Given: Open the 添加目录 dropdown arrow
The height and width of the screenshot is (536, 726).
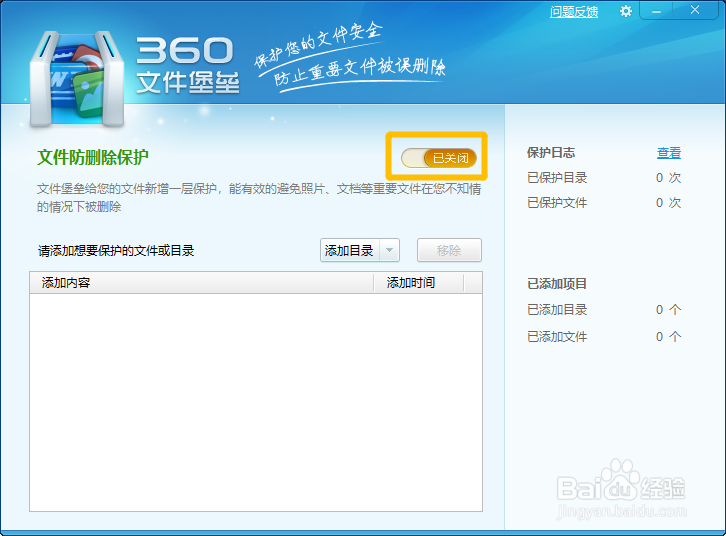Looking at the screenshot, I should (x=389, y=250).
